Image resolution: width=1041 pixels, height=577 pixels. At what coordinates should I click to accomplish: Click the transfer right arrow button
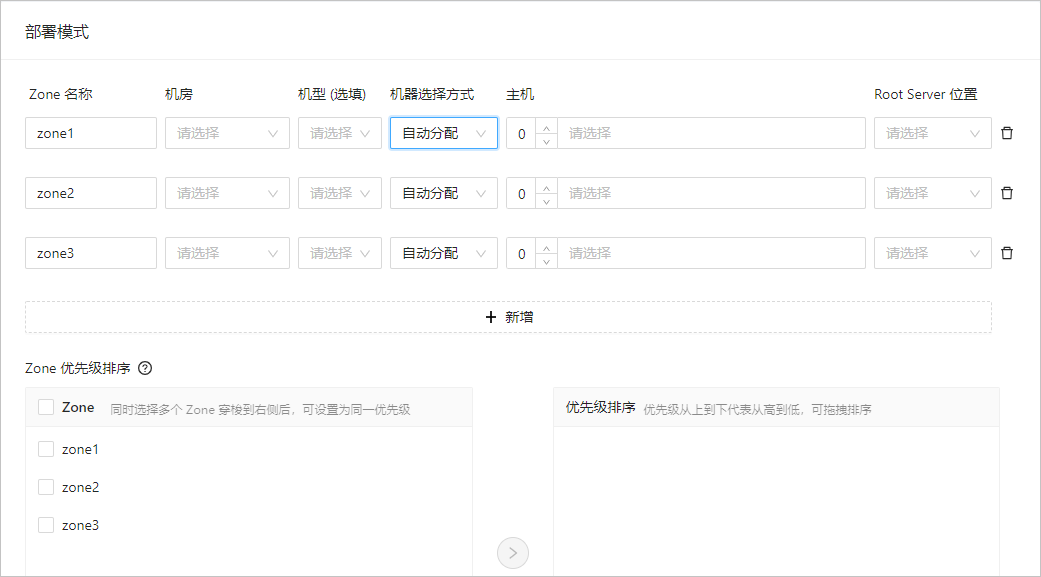513,553
